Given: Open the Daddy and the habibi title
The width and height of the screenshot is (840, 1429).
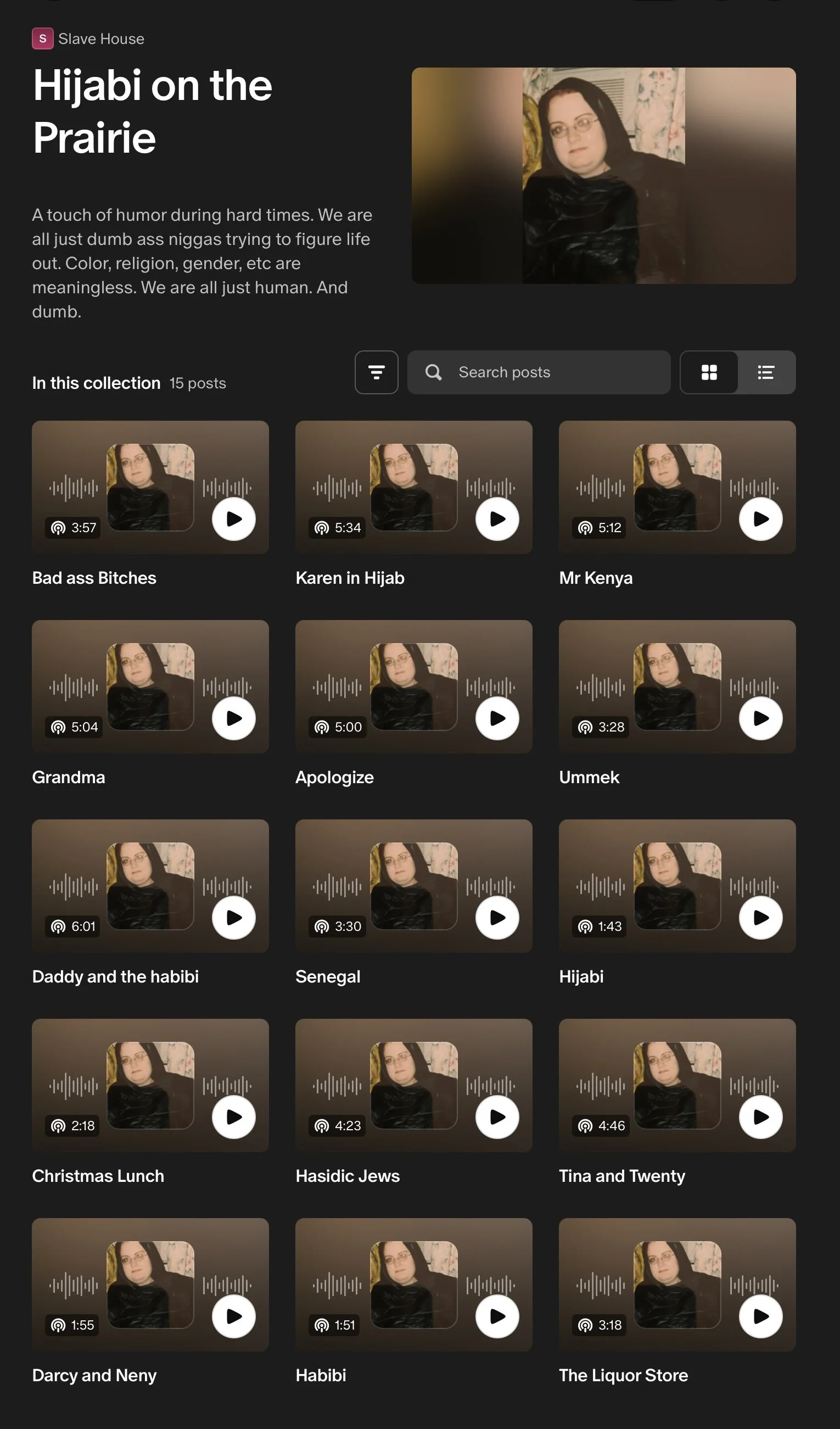Looking at the screenshot, I should tap(116, 976).
